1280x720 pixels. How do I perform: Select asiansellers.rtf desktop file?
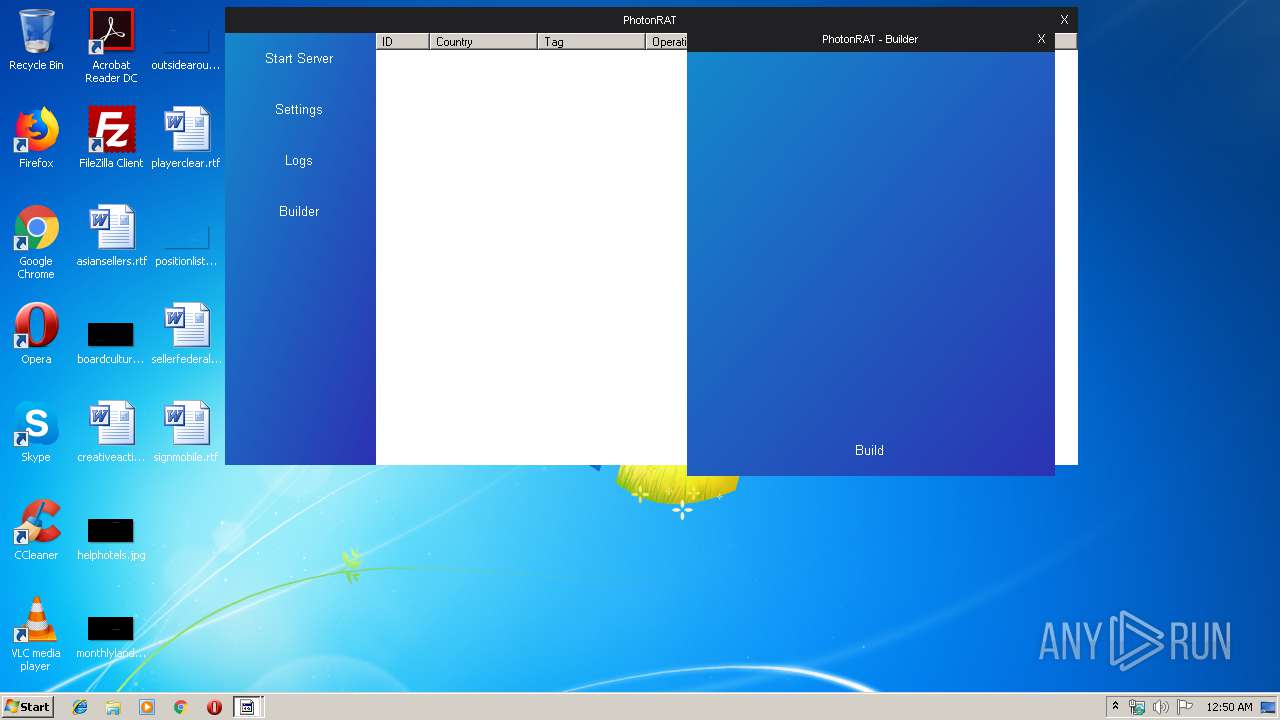point(111,236)
